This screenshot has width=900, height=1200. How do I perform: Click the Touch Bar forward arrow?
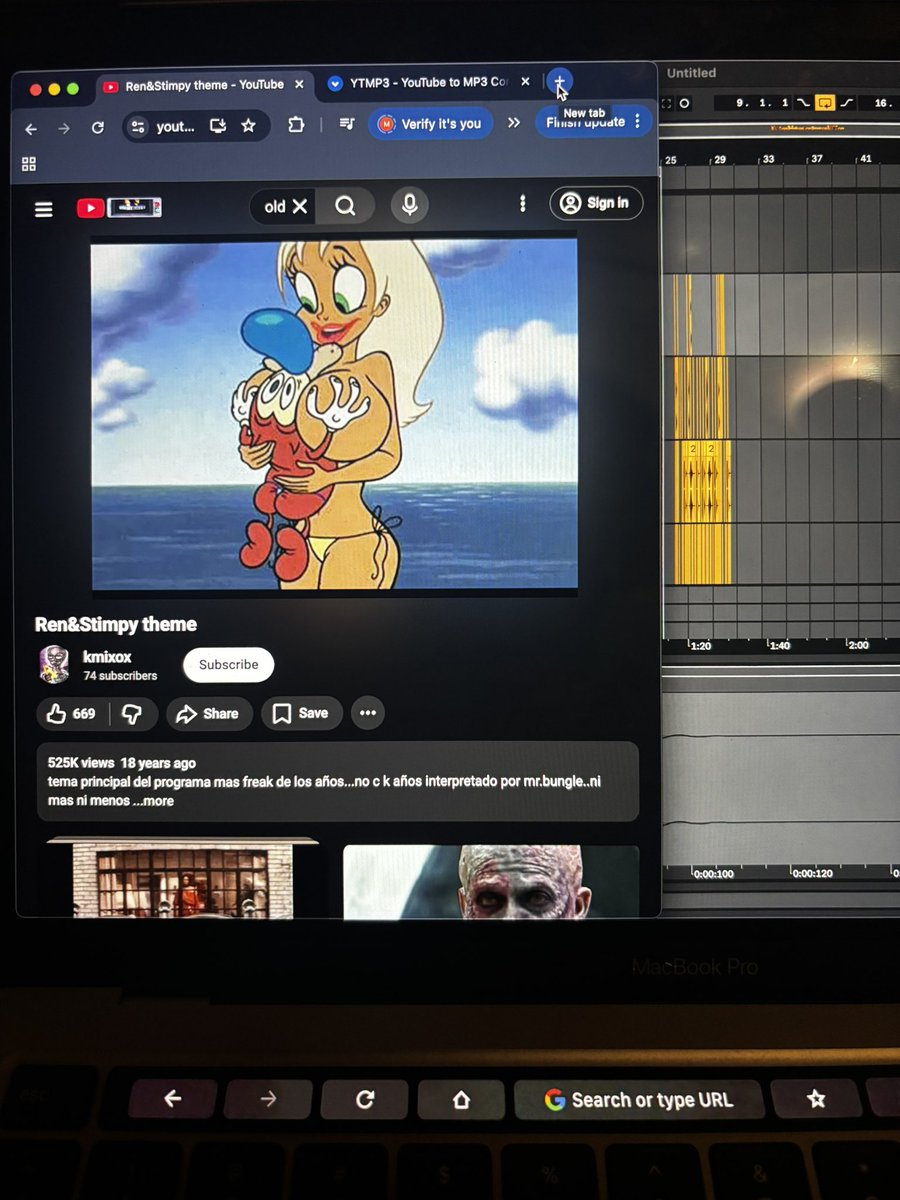(x=268, y=1099)
